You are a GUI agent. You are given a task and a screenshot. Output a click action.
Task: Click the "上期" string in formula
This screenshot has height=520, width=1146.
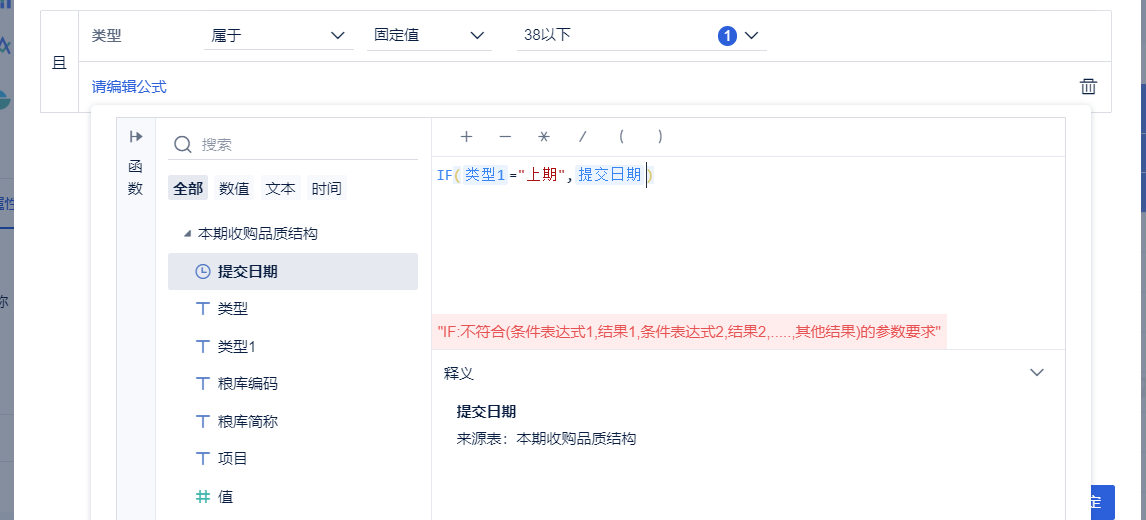541,176
